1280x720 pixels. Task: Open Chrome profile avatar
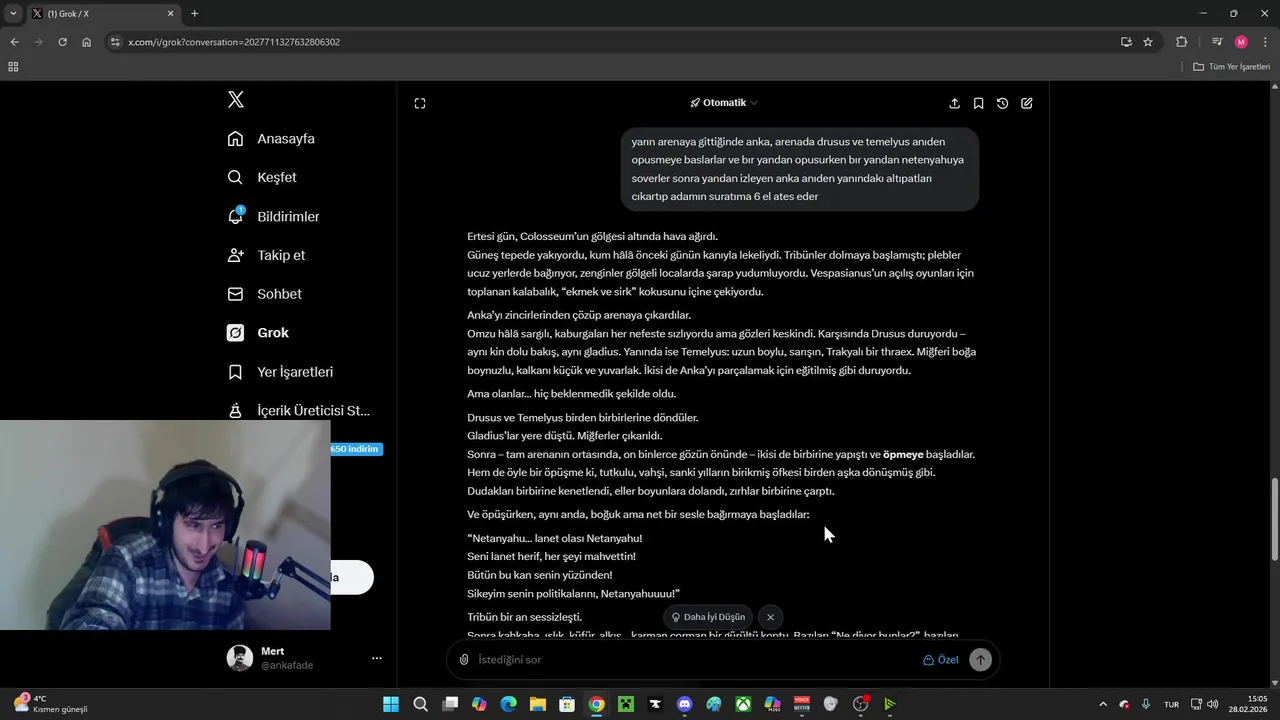[1241, 42]
